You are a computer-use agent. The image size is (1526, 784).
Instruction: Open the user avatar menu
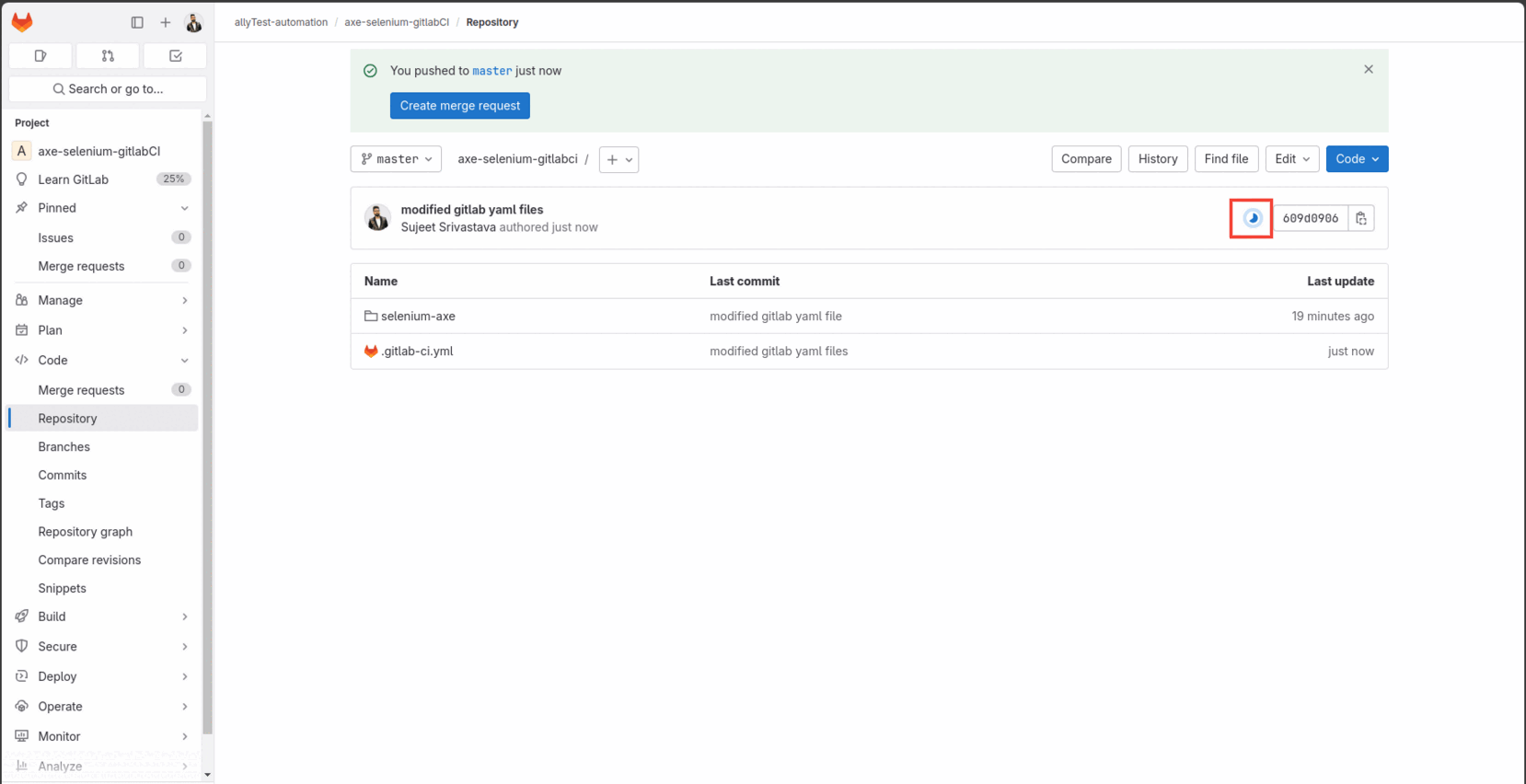click(x=193, y=22)
